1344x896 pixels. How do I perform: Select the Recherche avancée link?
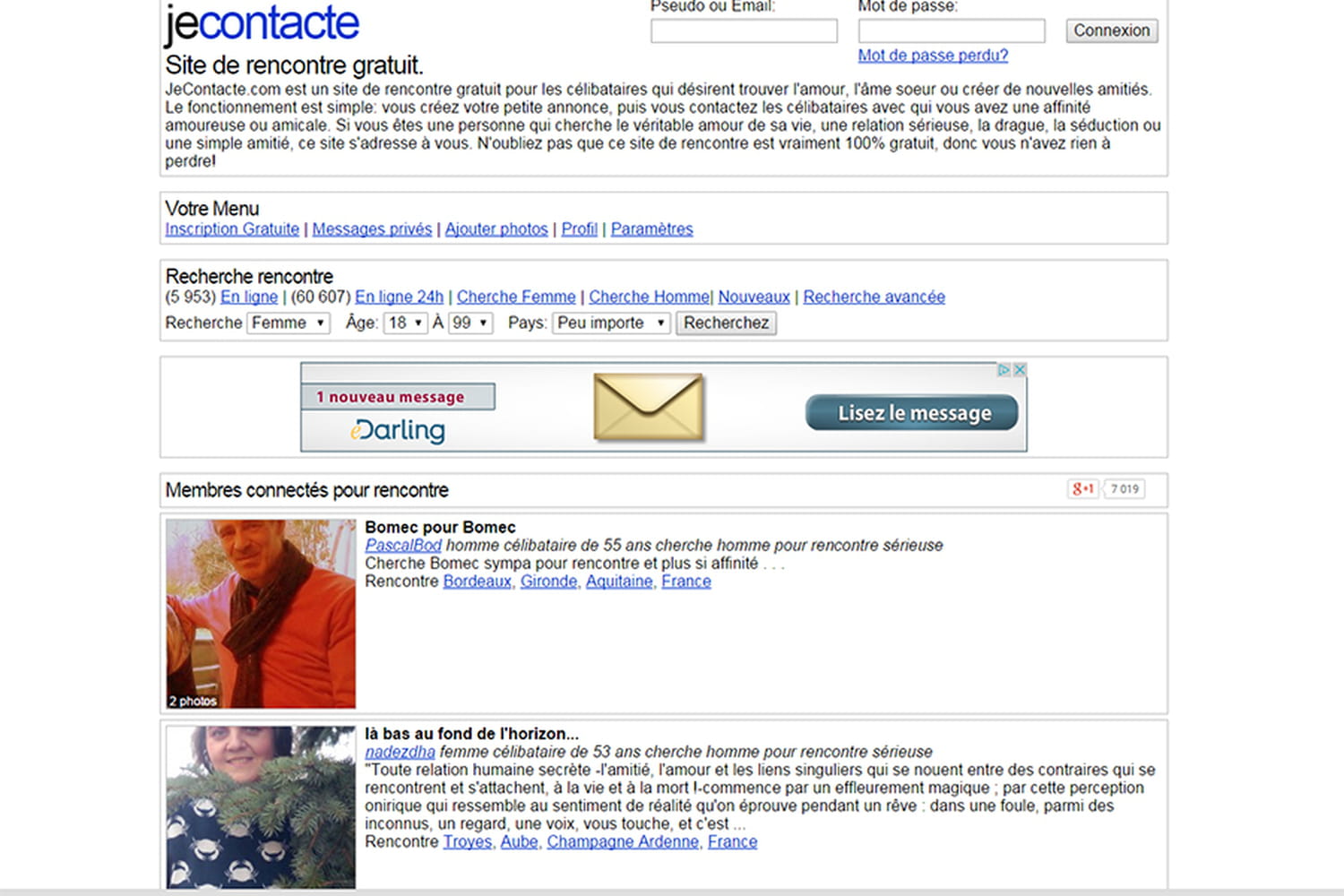(x=874, y=297)
